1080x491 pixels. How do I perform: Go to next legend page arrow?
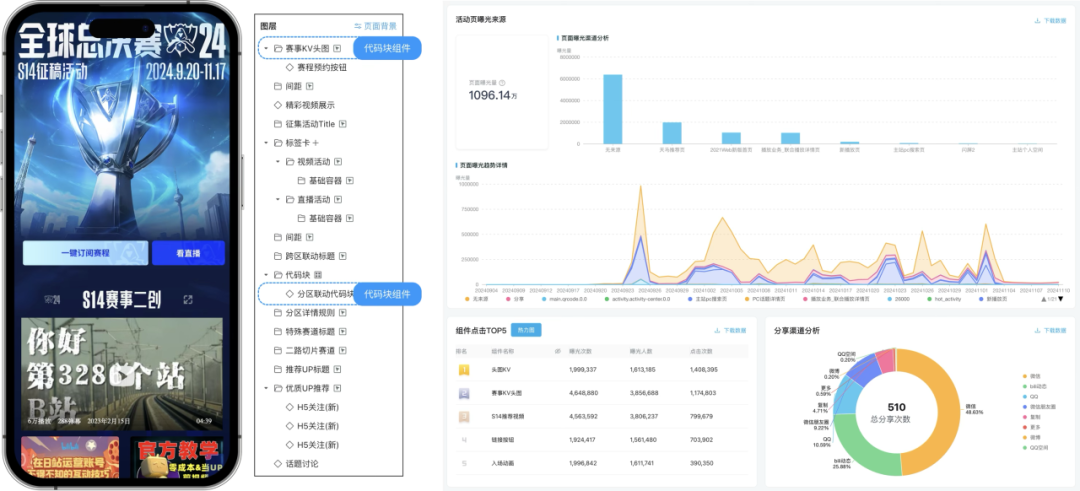coord(1060,299)
